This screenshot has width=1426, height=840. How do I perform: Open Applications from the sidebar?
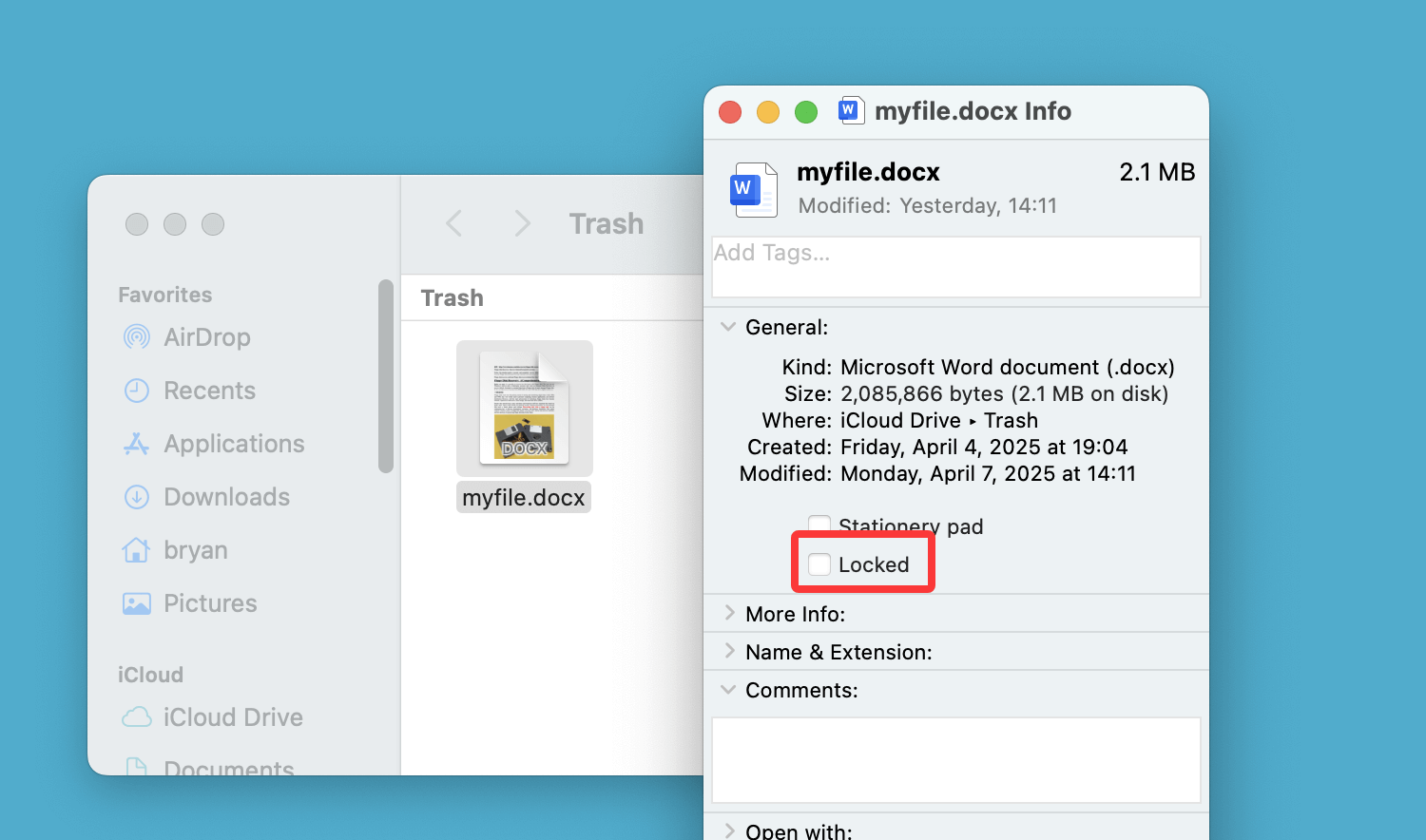233,444
